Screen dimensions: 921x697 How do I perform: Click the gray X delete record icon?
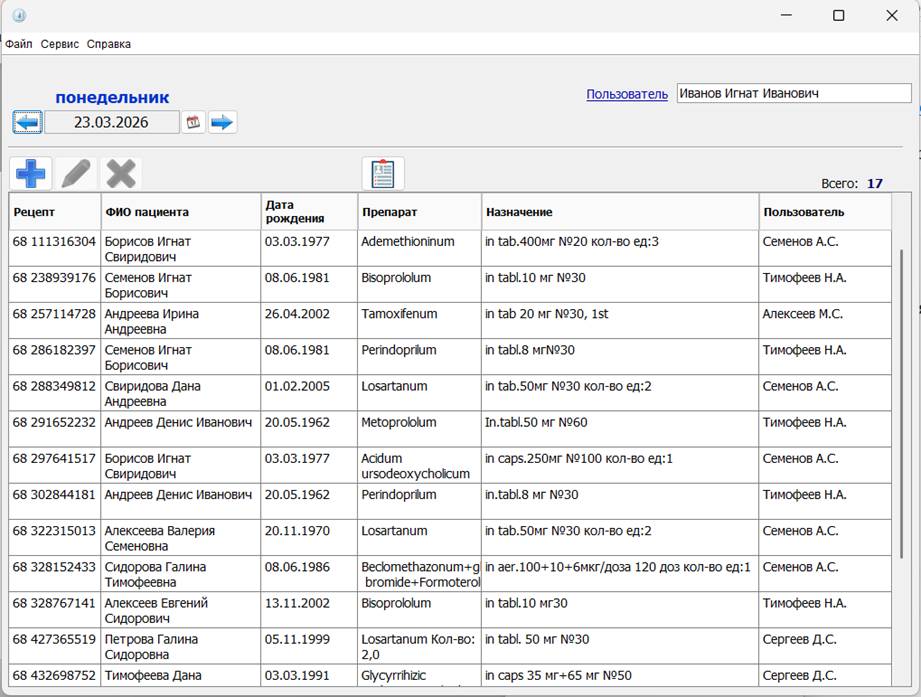(x=121, y=174)
